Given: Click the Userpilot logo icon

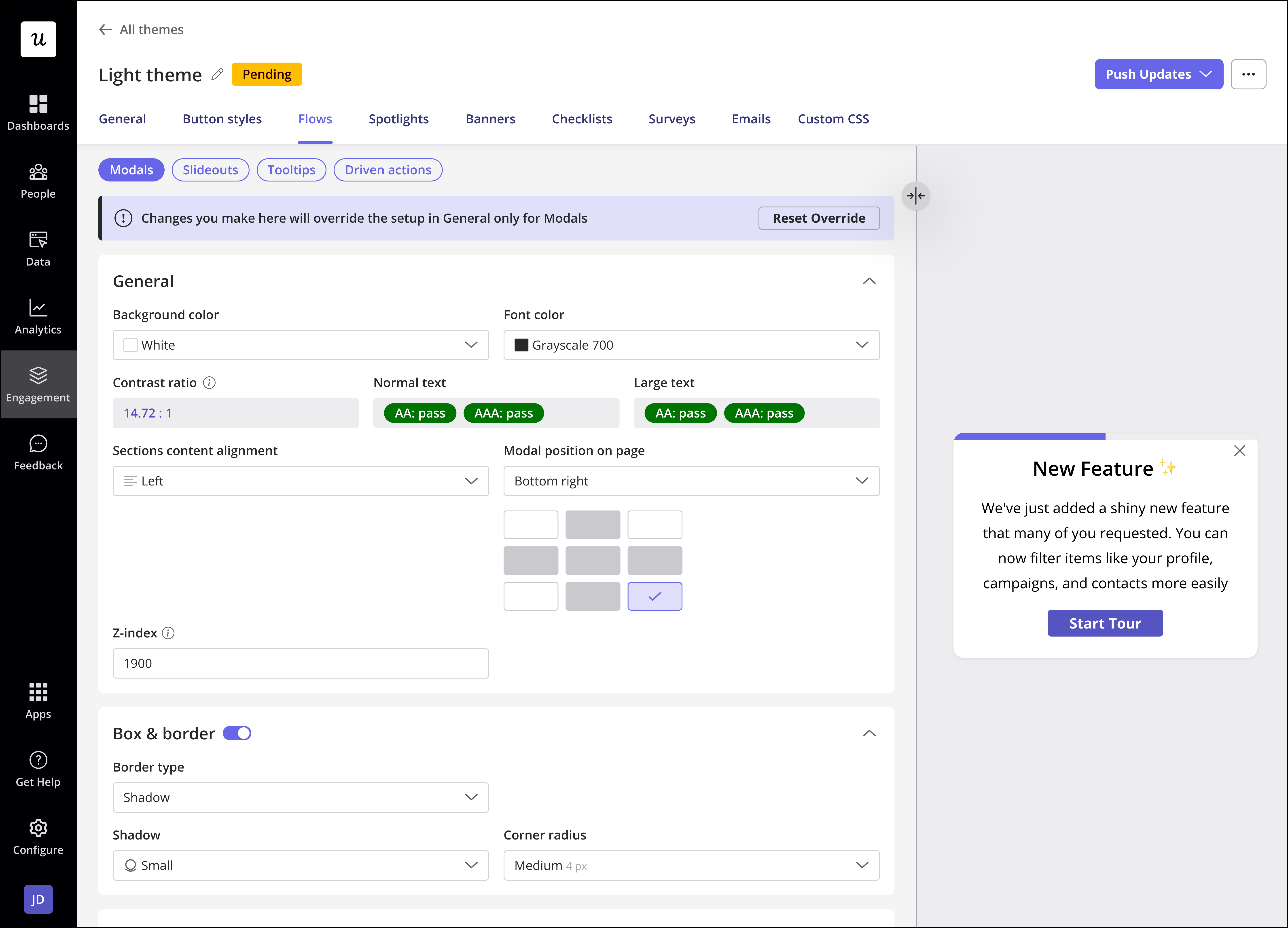Looking at the screenshot, I should pyautogui.click(x=38, y=39).
